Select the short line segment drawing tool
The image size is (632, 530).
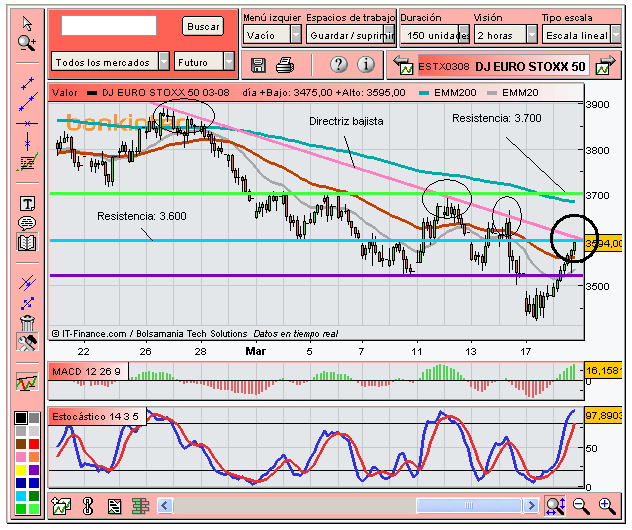(x=27, y=83)
